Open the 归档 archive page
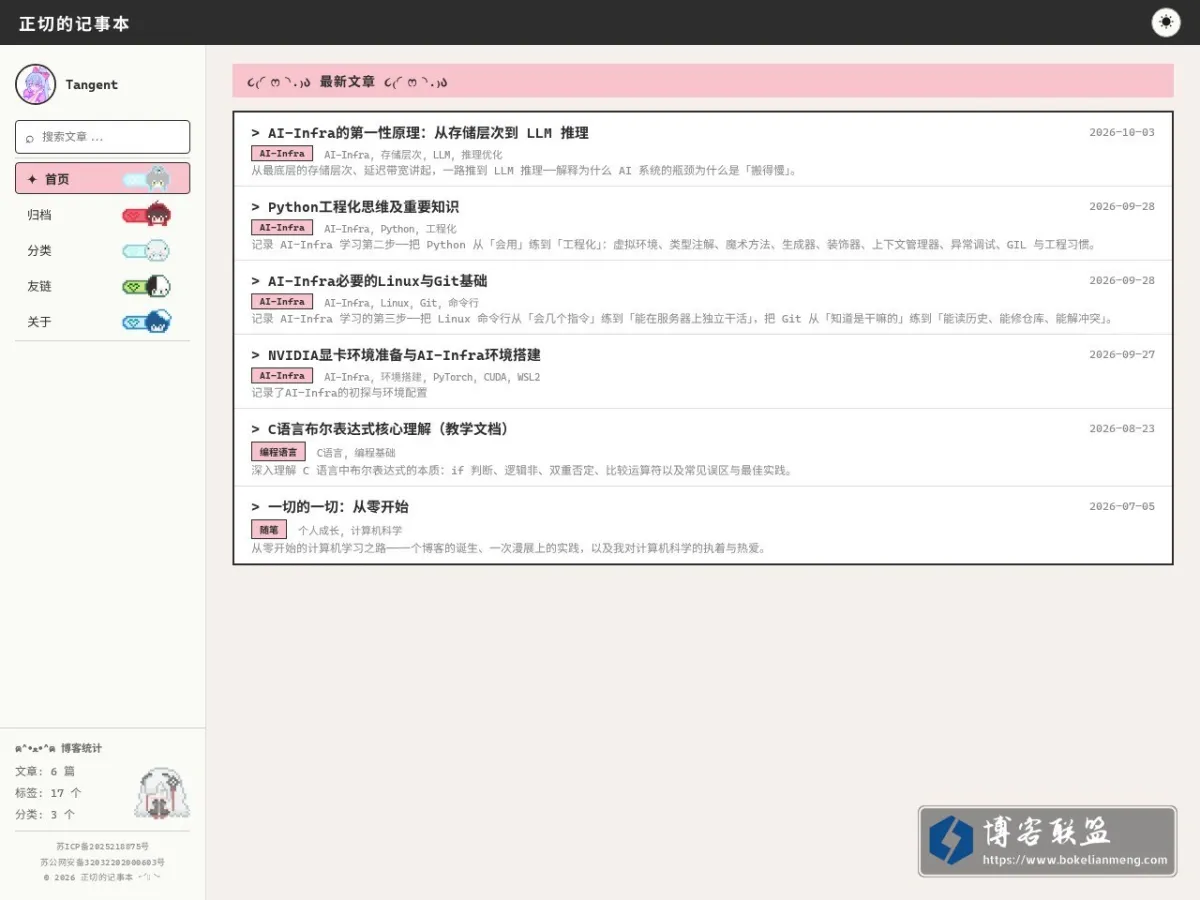Viewport: 1200px width, 900px height. 102,215
